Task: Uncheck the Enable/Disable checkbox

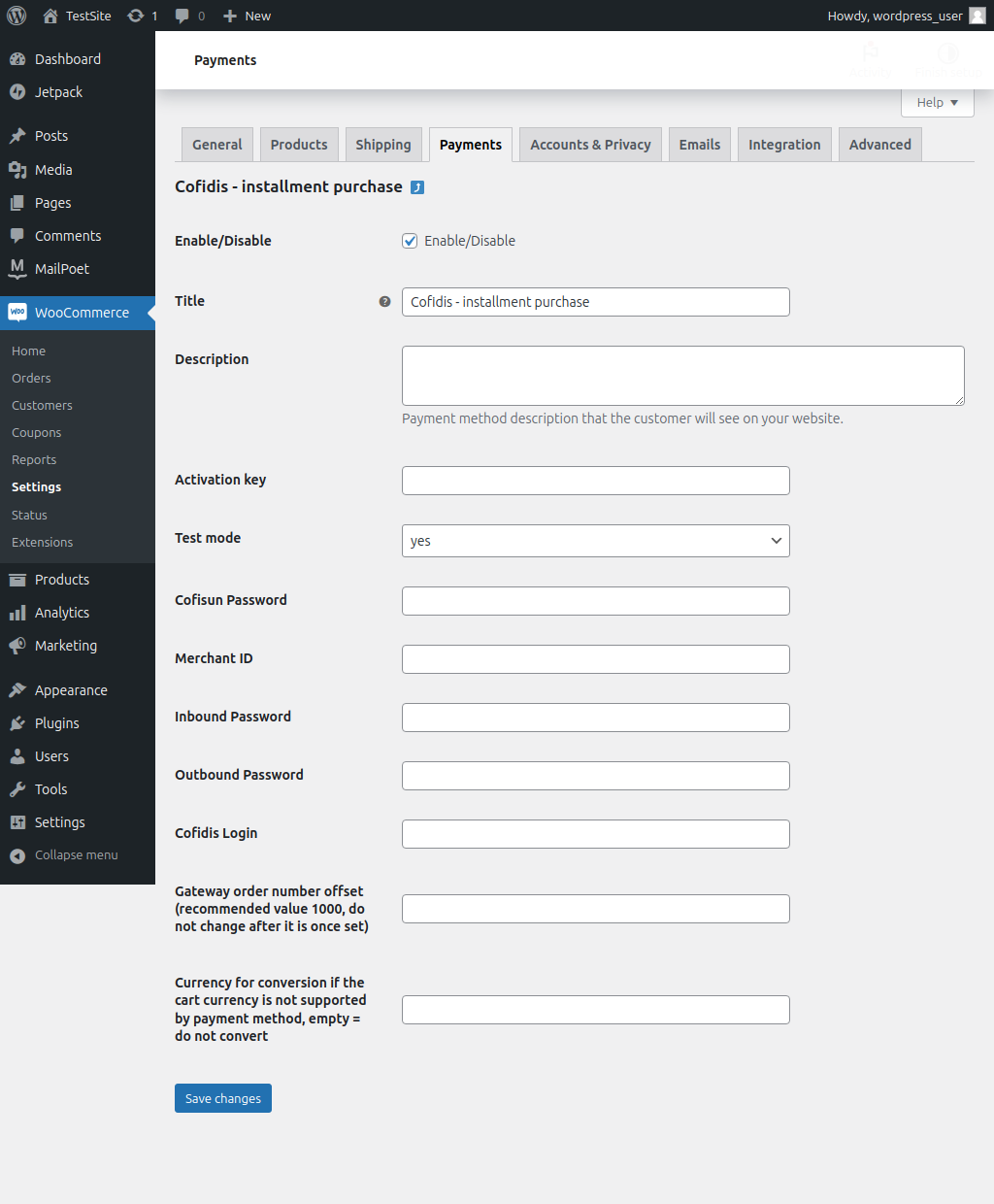Action: coord(410,241)
